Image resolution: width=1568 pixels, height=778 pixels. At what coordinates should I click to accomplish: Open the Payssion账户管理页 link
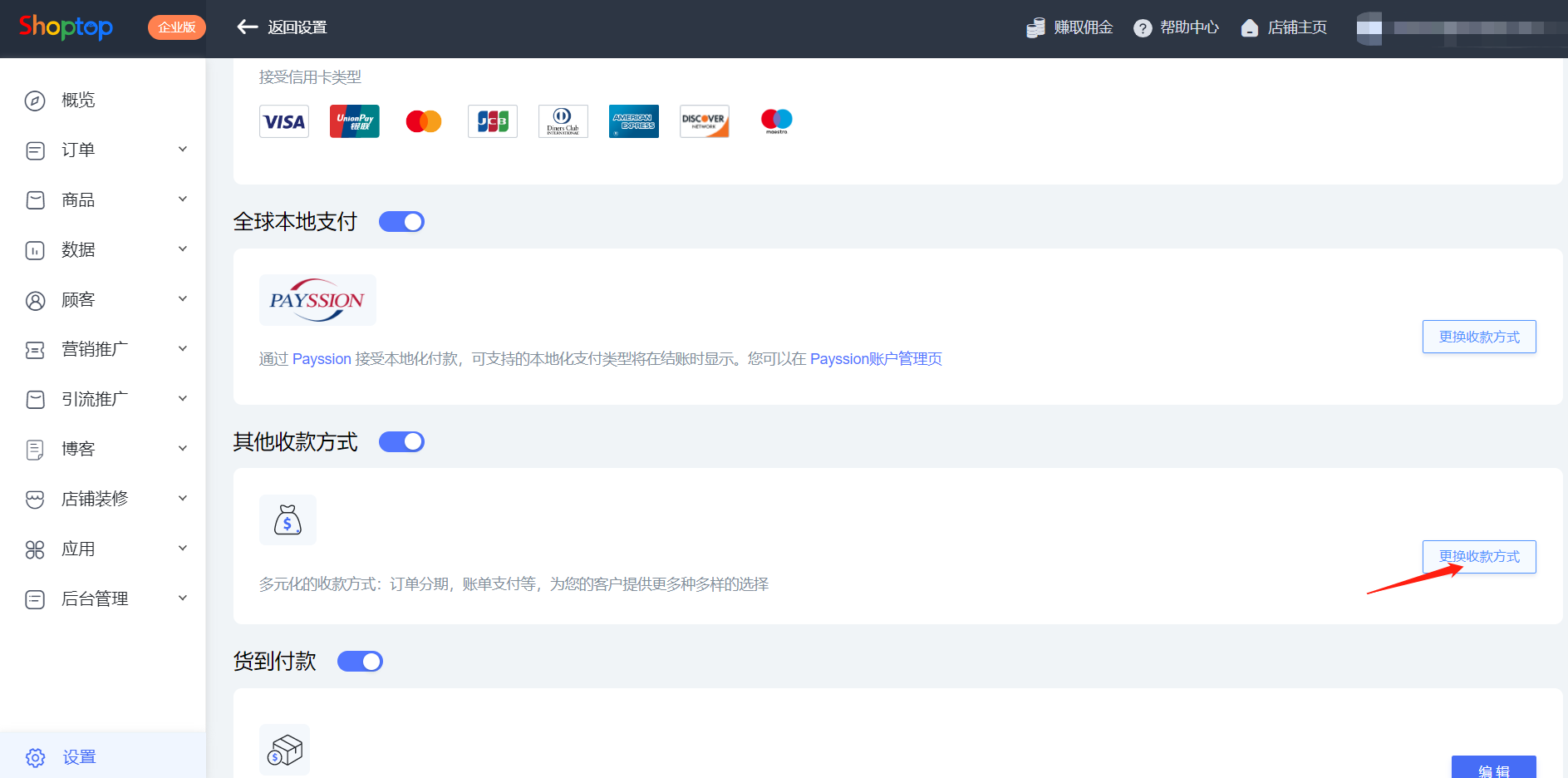pos(876,358)
